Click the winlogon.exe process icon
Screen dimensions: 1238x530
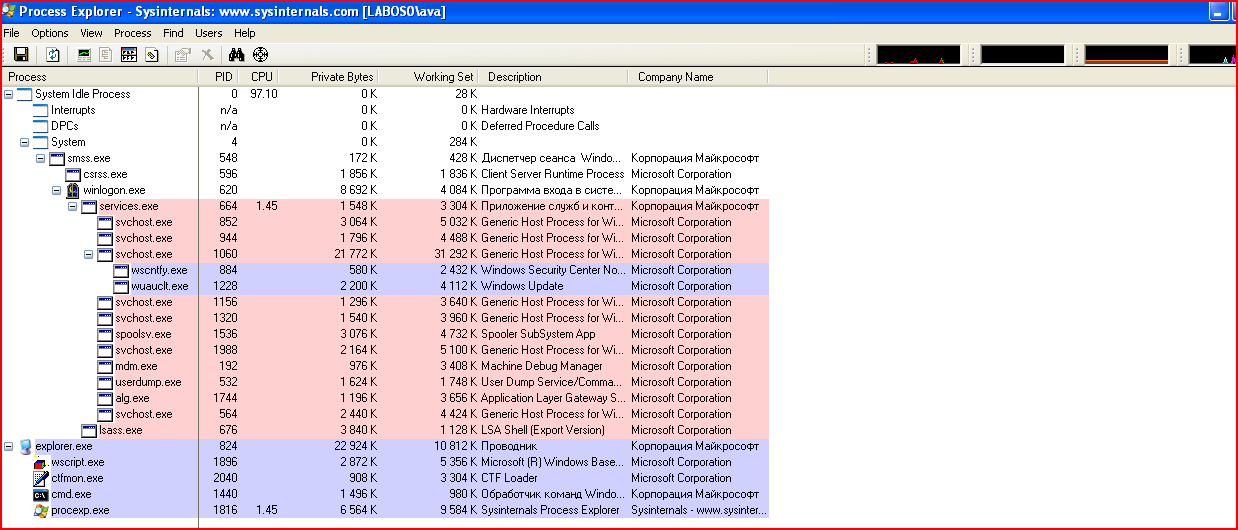(73, 190)
